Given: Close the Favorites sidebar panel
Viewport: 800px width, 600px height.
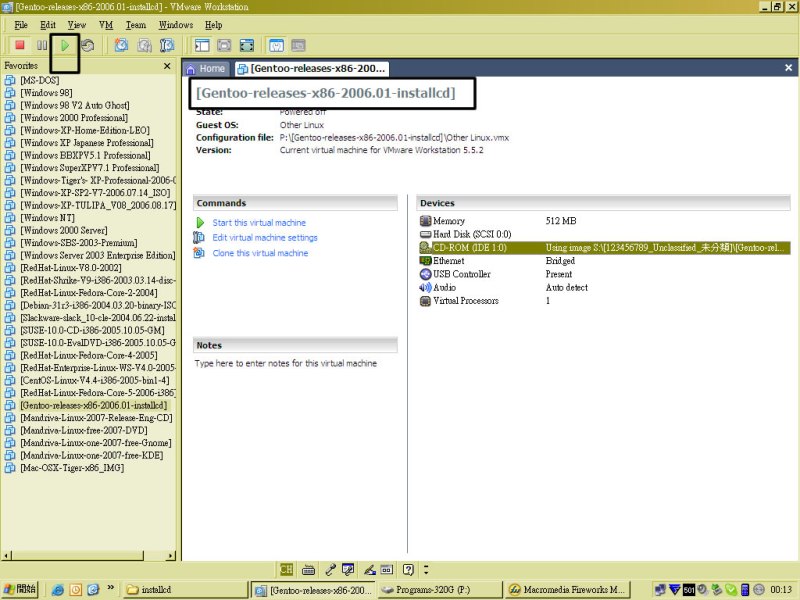Looking at the screenshot, I should (x=167, y=66).
